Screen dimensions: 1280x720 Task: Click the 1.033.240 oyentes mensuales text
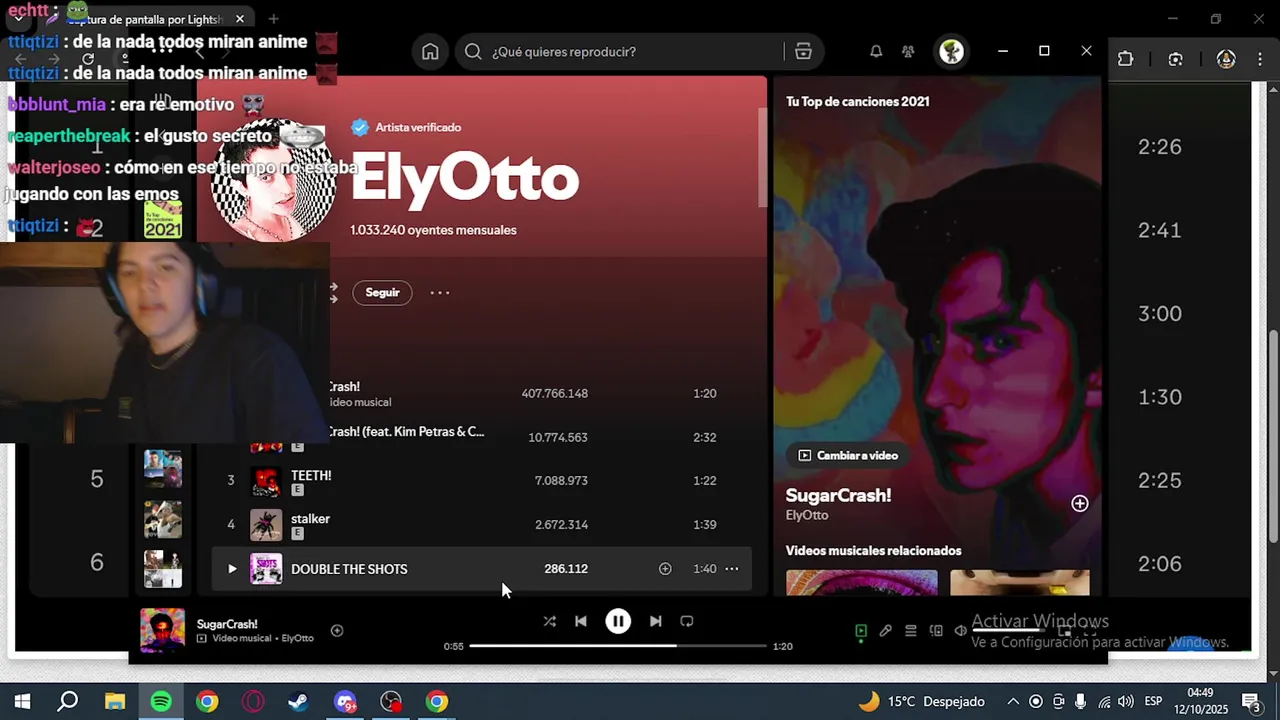tap(433, 230)
